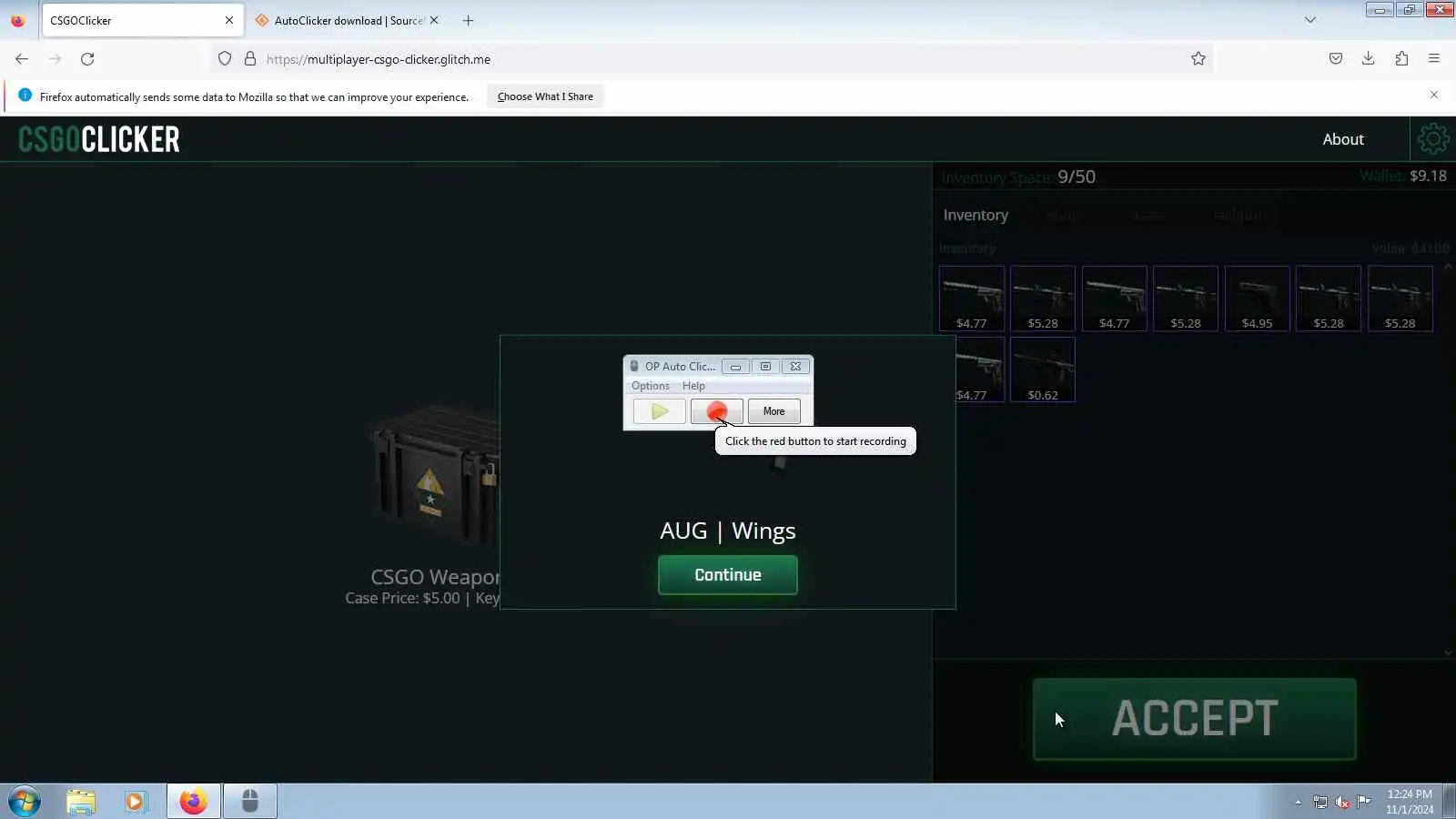Click the Firefox taskbar icon
The width and height of the screenshot is (1456, 819).
193,802
